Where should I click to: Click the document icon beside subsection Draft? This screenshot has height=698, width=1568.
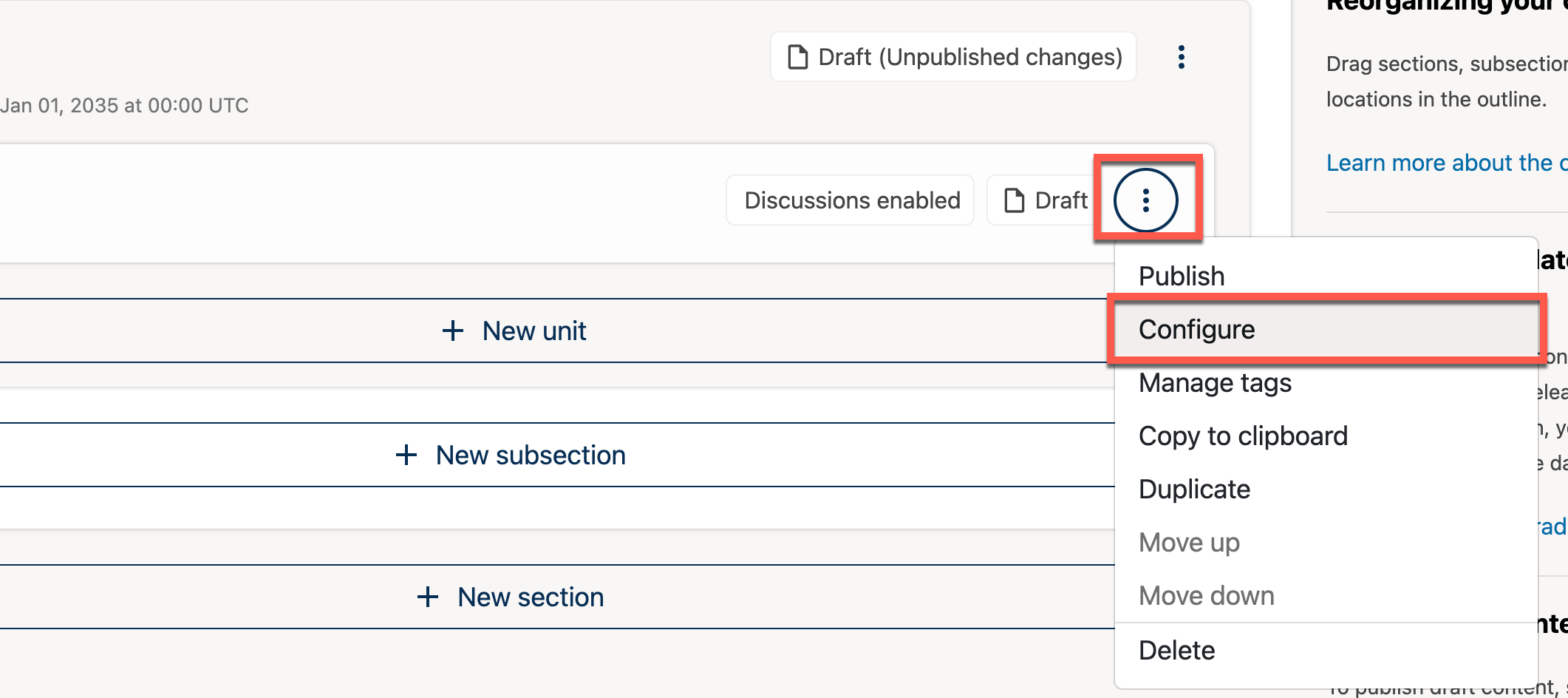[x=1015, y=200]
